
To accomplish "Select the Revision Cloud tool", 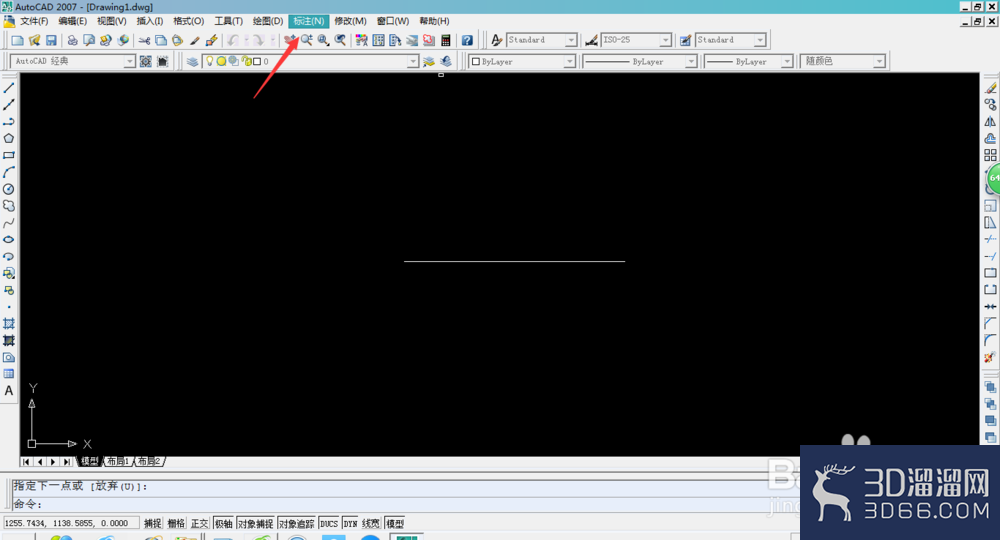I will [9, 206].
